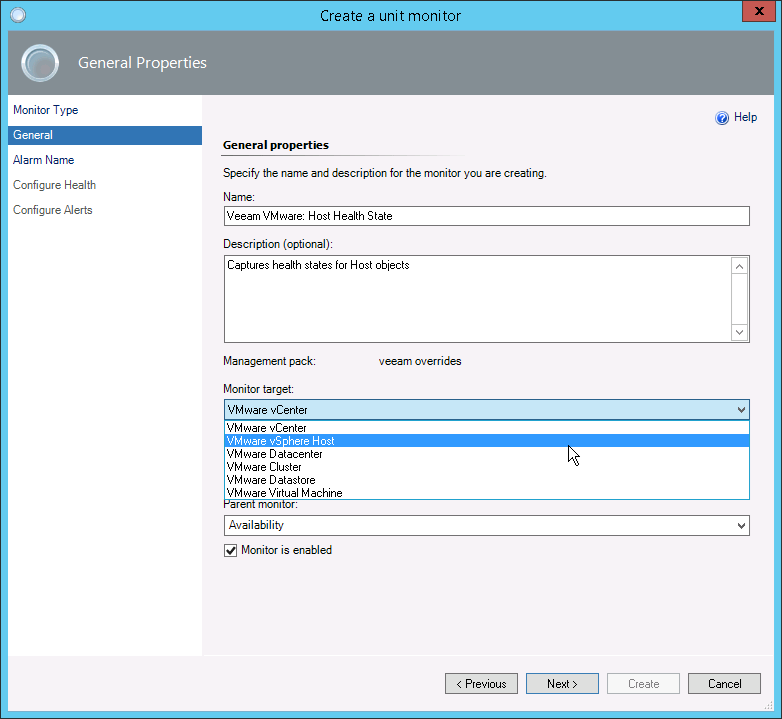Select the General step in sidebar
This screenshot has width=782, height=719.
point(33,135)
